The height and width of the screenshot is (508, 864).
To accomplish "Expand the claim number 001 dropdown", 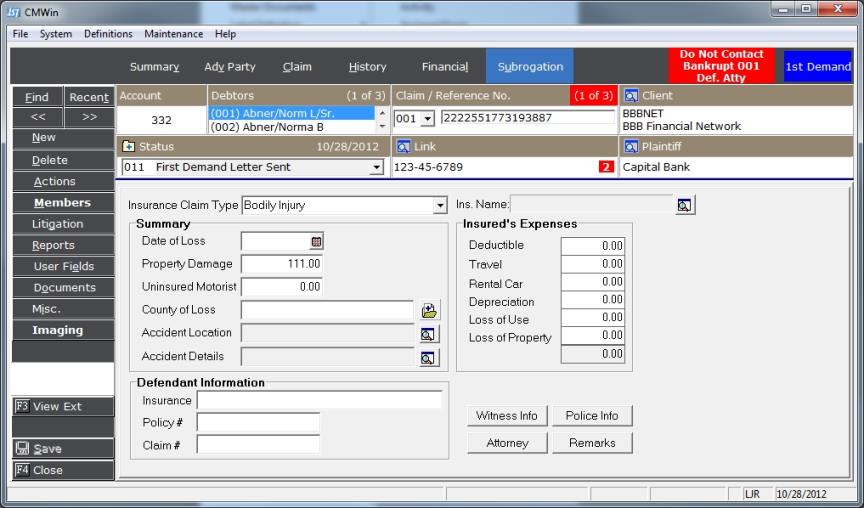I will 428,119.
